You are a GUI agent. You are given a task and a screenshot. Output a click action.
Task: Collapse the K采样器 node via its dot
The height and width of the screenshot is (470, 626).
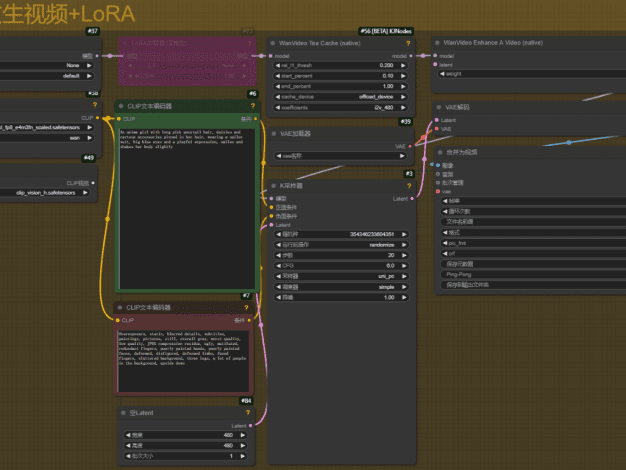[x=273, y=186]
